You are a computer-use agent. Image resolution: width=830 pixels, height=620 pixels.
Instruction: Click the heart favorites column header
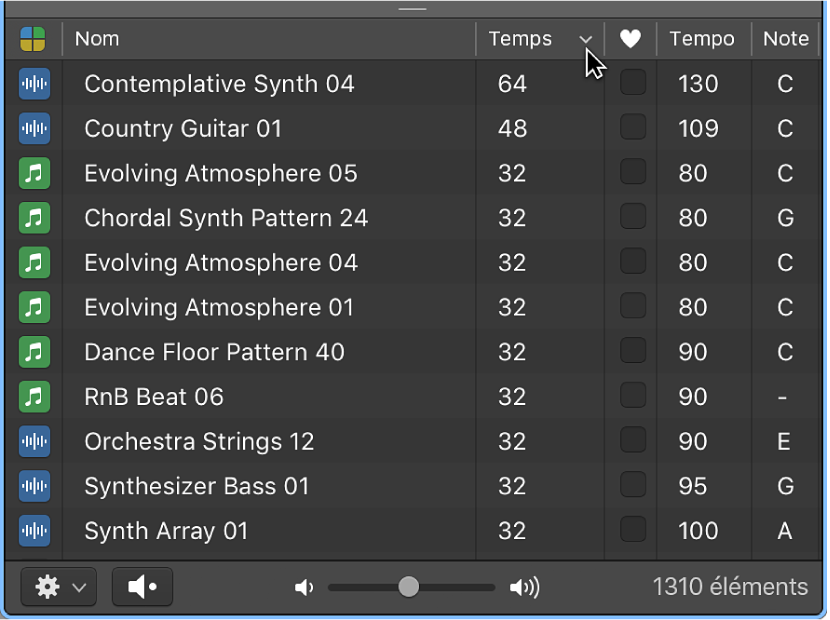(630, 39)
